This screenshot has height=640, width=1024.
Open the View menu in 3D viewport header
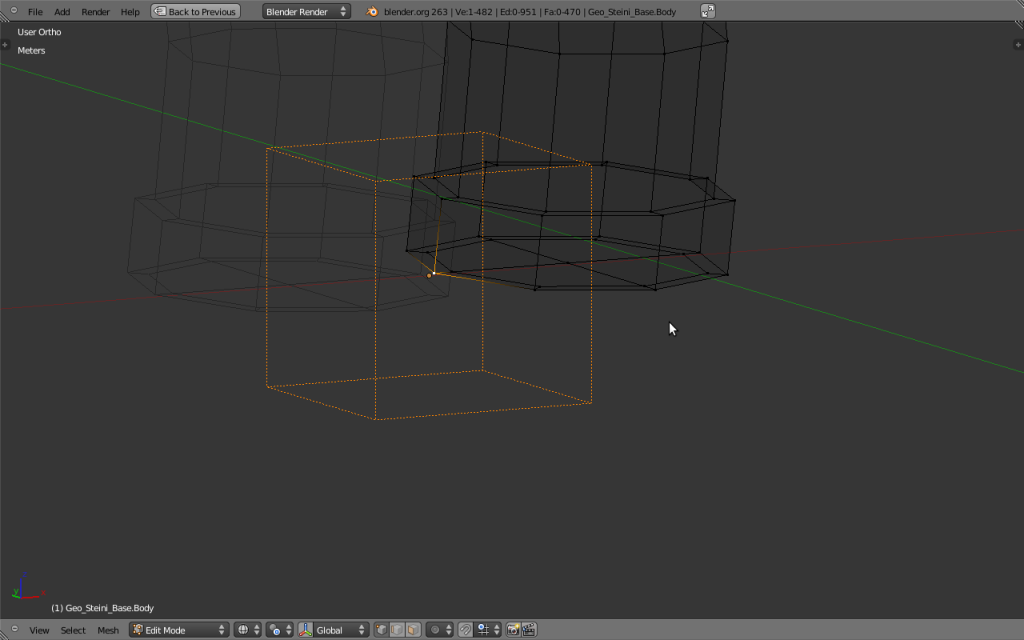39,630
